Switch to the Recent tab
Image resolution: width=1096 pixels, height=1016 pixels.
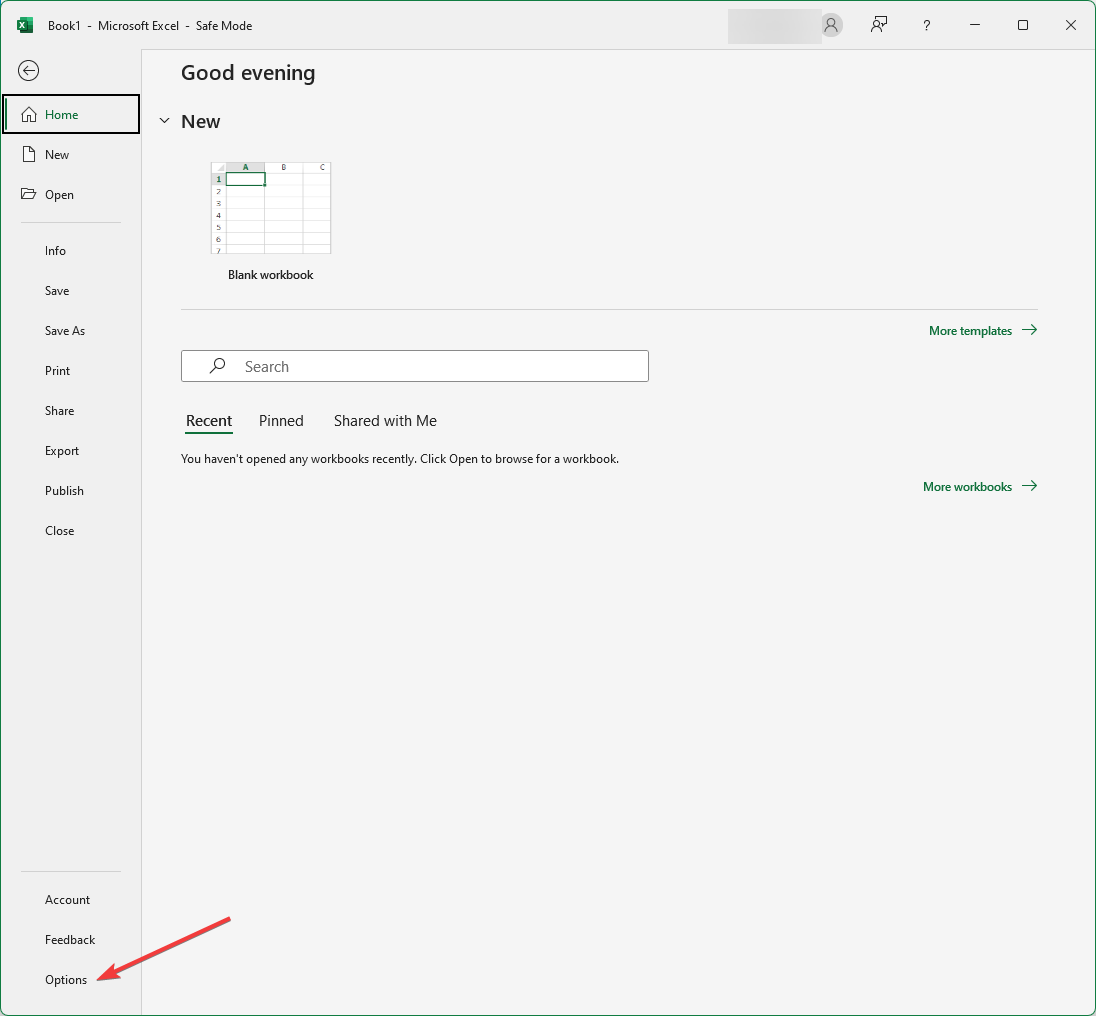pyautogui.click(x=208, y=421)
